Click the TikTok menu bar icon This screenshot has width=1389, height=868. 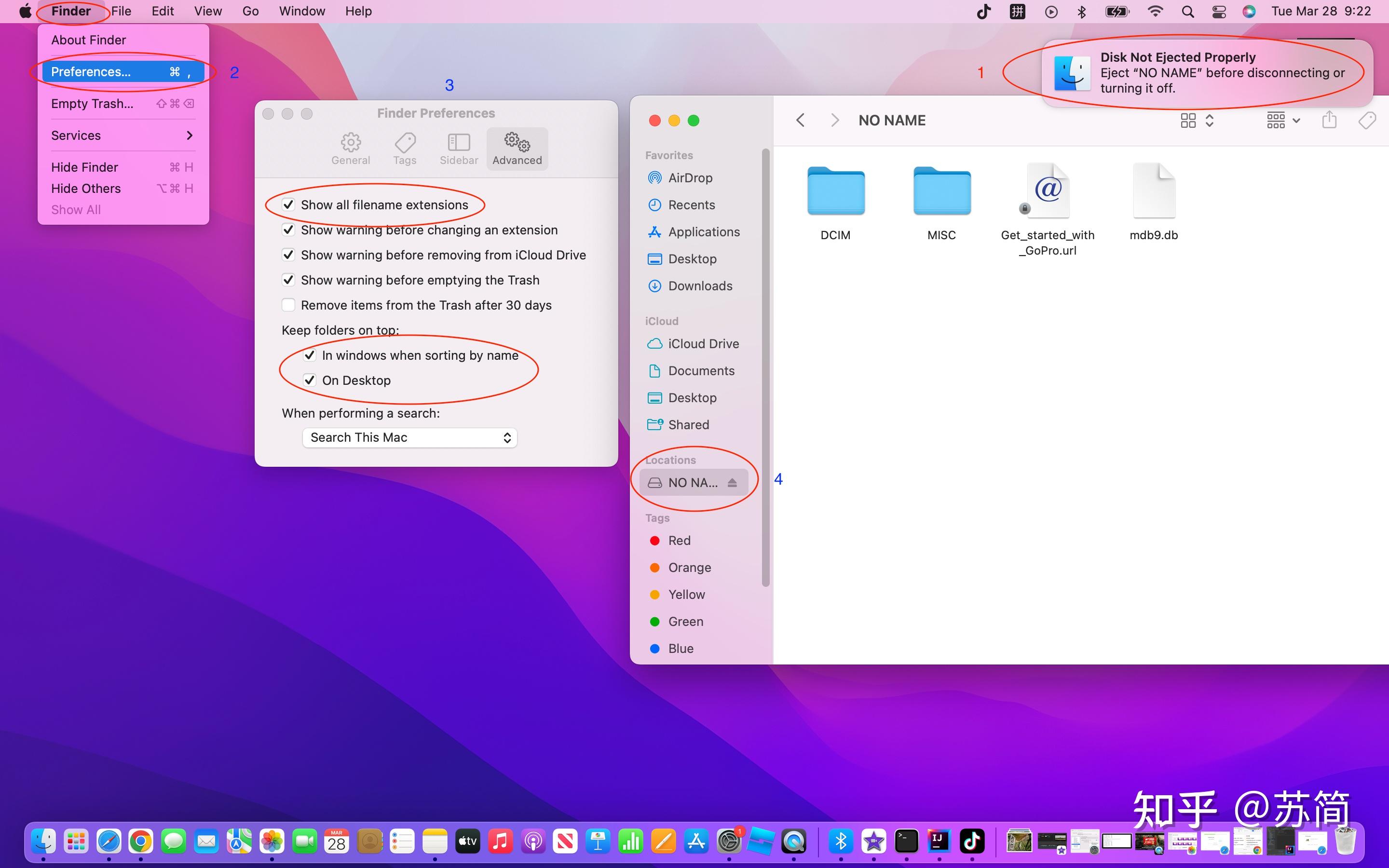[984, 12]
